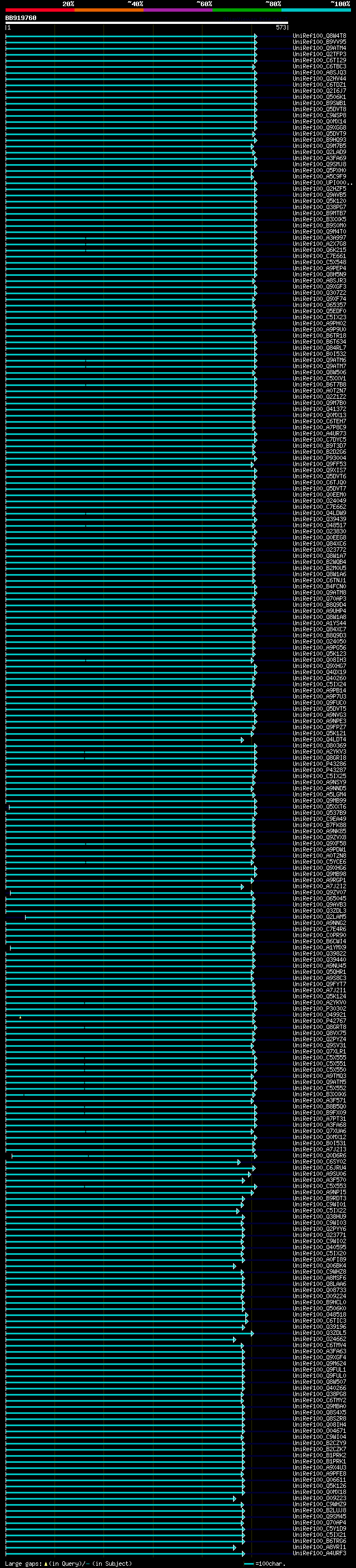
Task: Click label UniRef100_Q506K1
Action: click(x=319, y=97)
